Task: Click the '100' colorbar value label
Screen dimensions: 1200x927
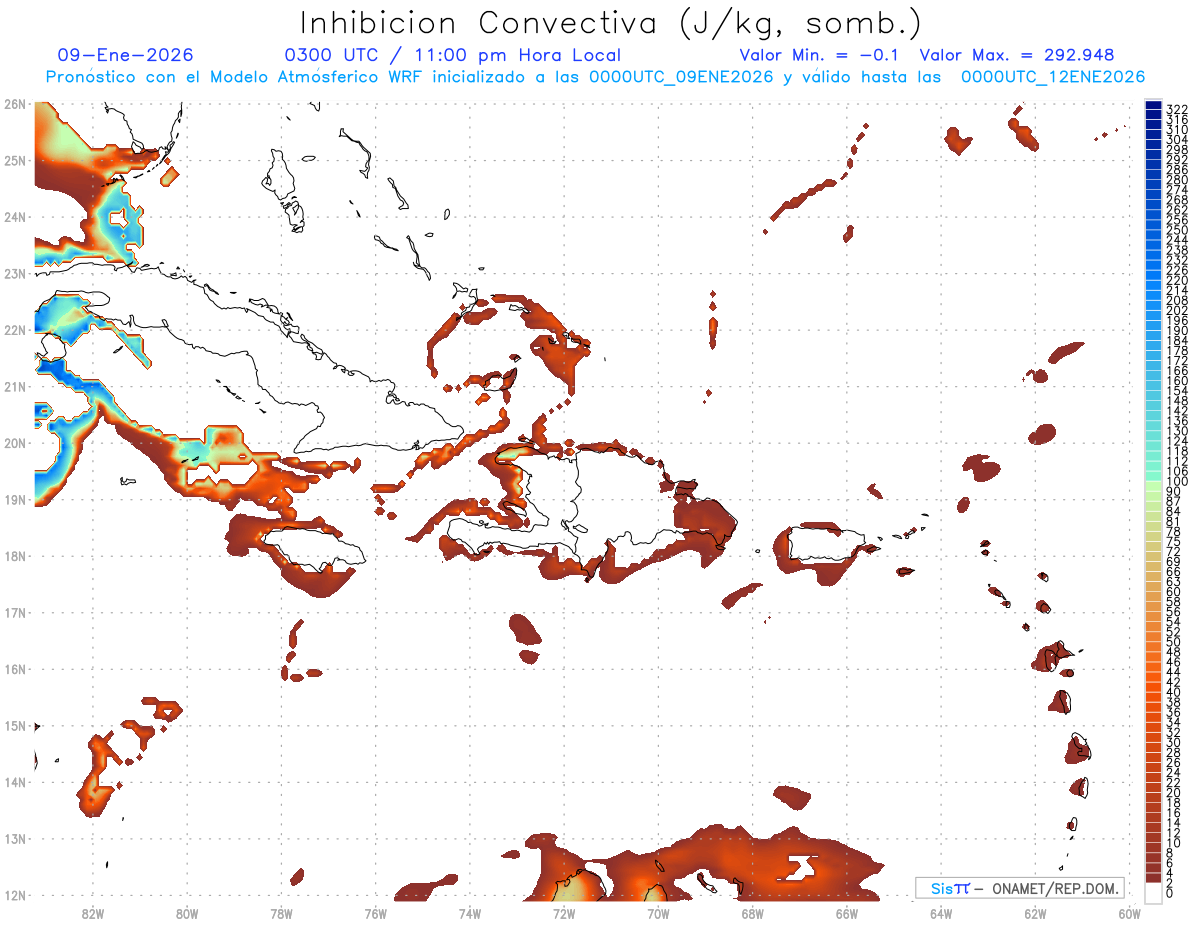Action: [x=1177, y=482]
